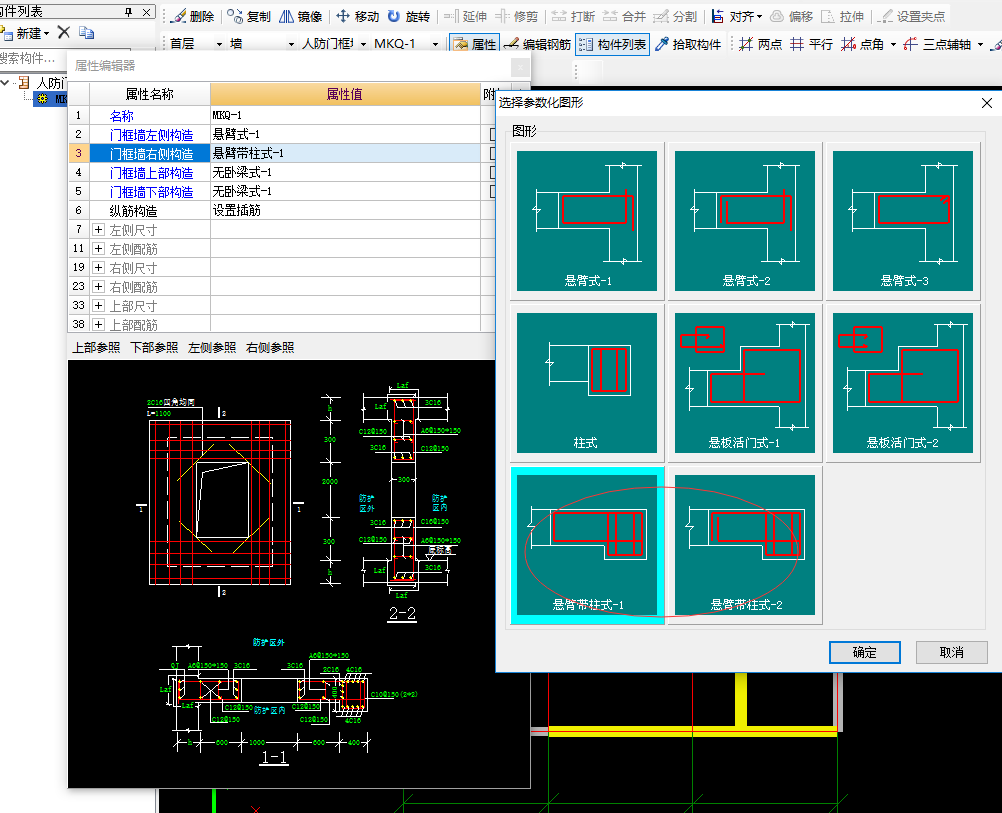The image size is (1002, 813).
Task: Click the 取消 cancel button
Action: point(952,653)
